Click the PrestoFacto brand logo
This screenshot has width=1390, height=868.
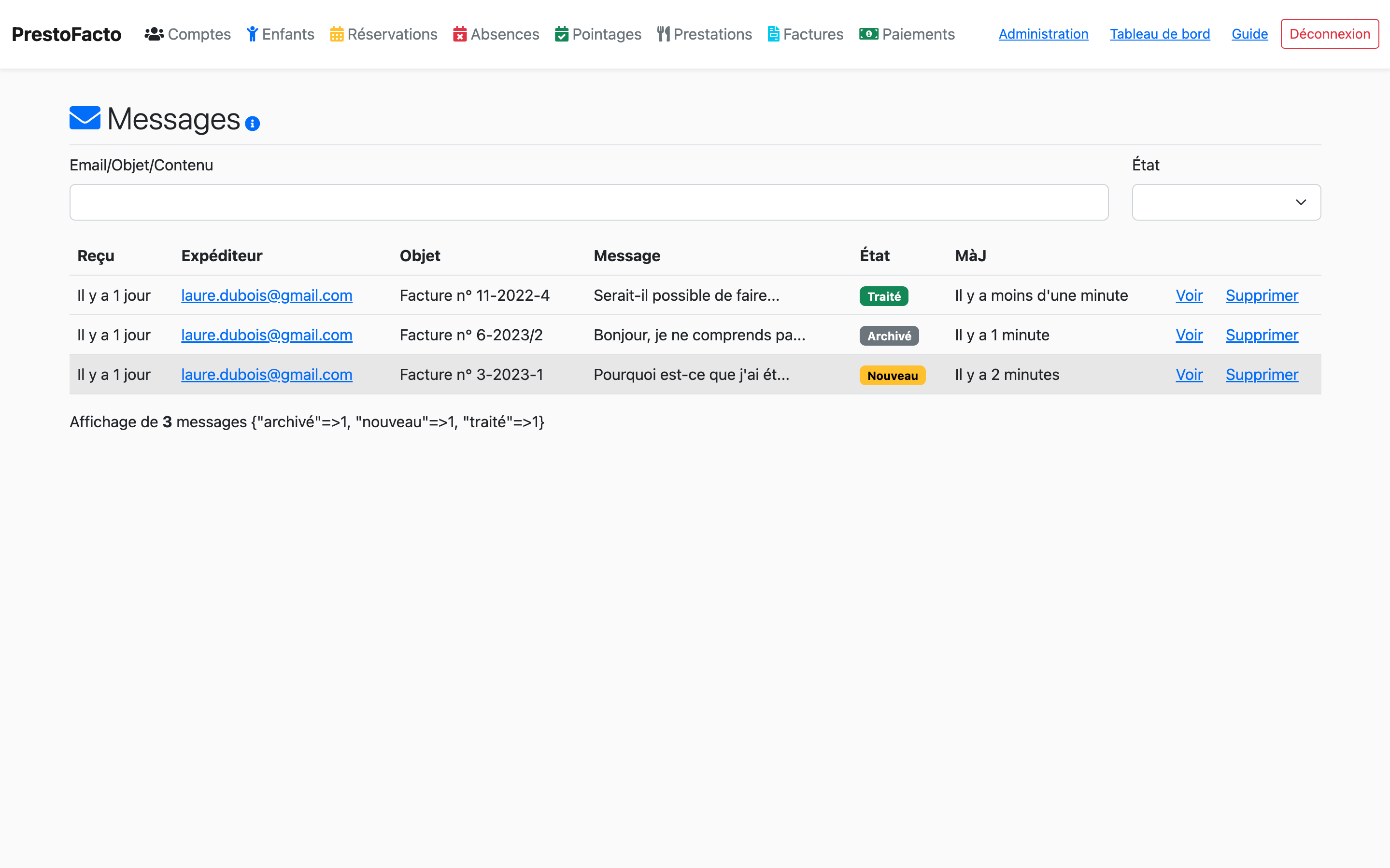click(x=67, y=34)
